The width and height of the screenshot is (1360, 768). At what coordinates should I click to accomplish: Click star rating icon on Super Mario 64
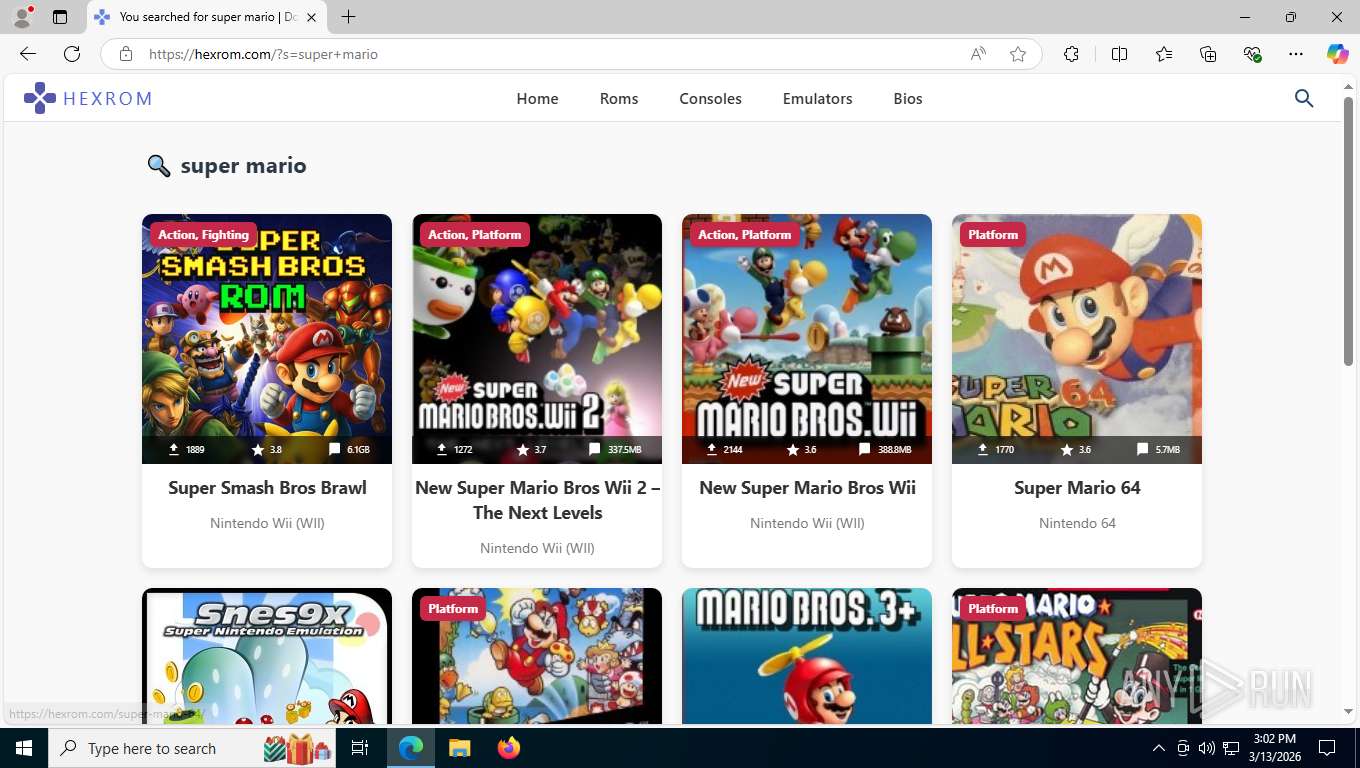tap(1067, 450)
